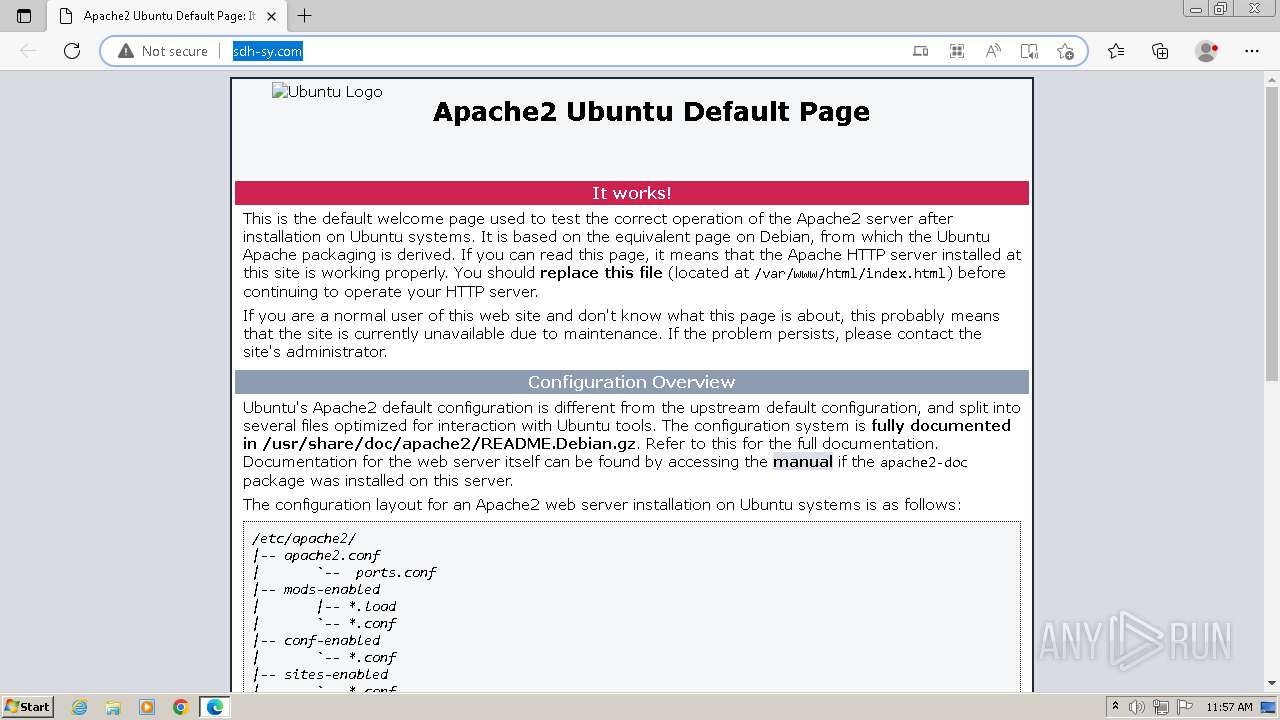Click the 'It works!' banner heading
The width and height of the screenshot is (1280, 720).
[x=632, y=193]
